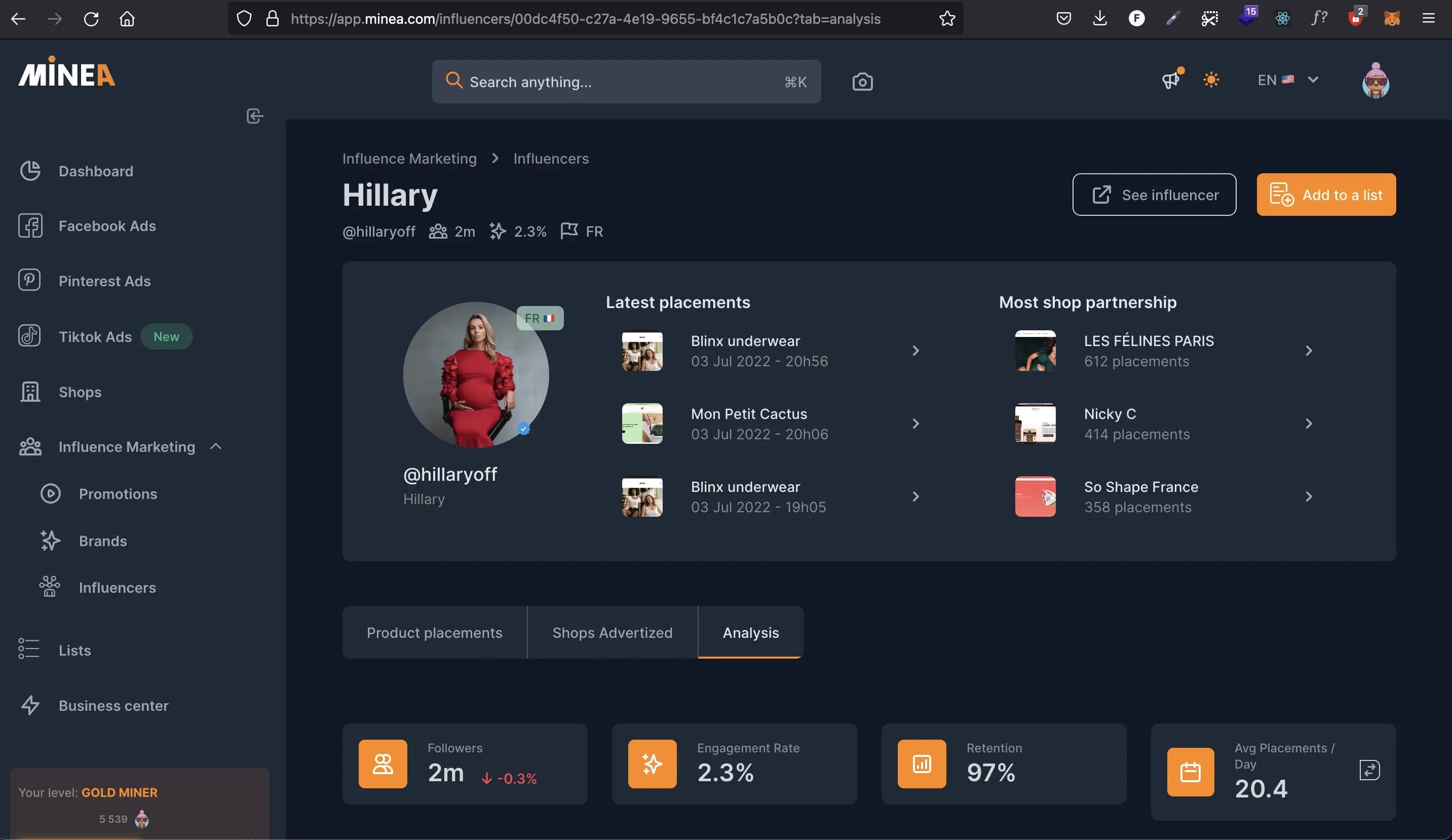Screen dimensions: 1452x840
Task: Select Influencers in the sidebar
Action: click(117, 588)
